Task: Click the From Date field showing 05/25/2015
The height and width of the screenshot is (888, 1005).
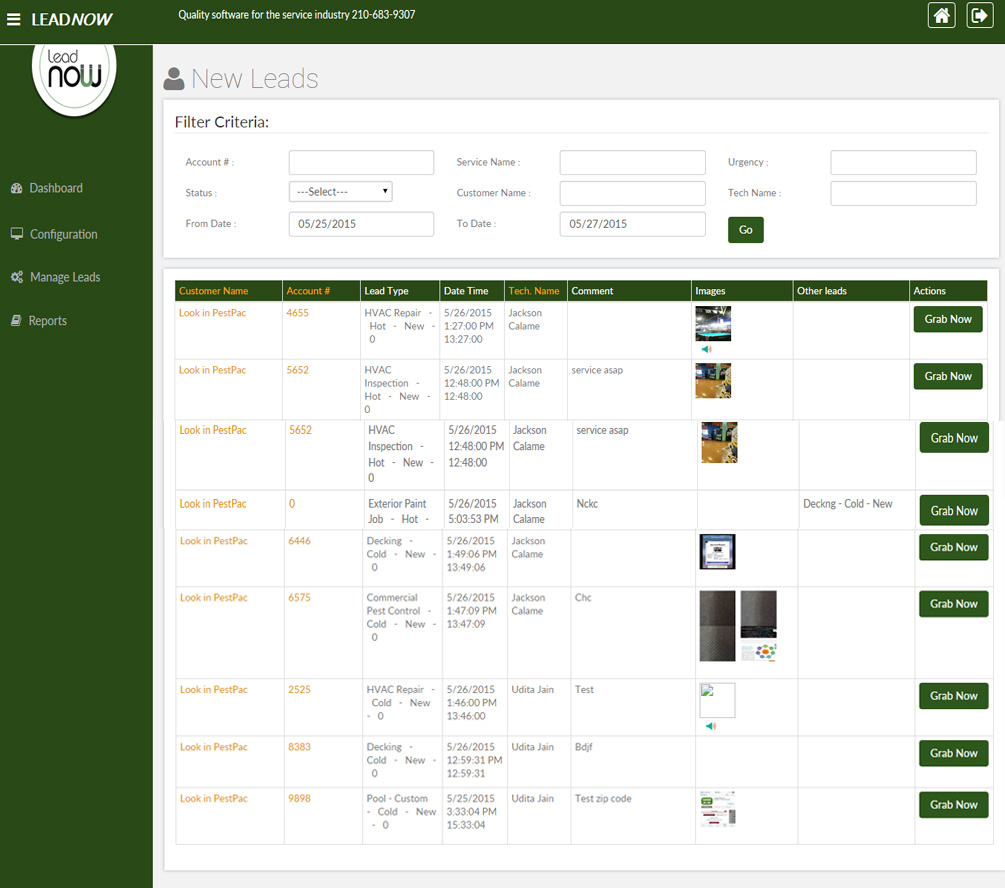Action: [x=361, y=224]
